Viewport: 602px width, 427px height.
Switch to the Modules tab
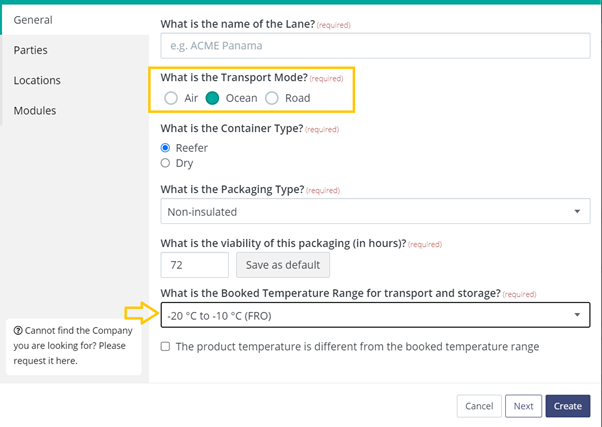[75, 111]
